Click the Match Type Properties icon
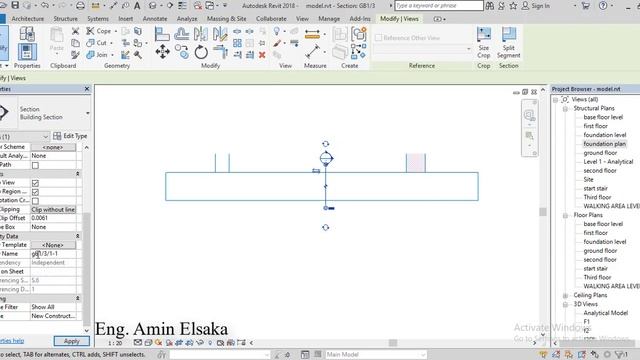This screenshot has height=360, width=640. 76,54
